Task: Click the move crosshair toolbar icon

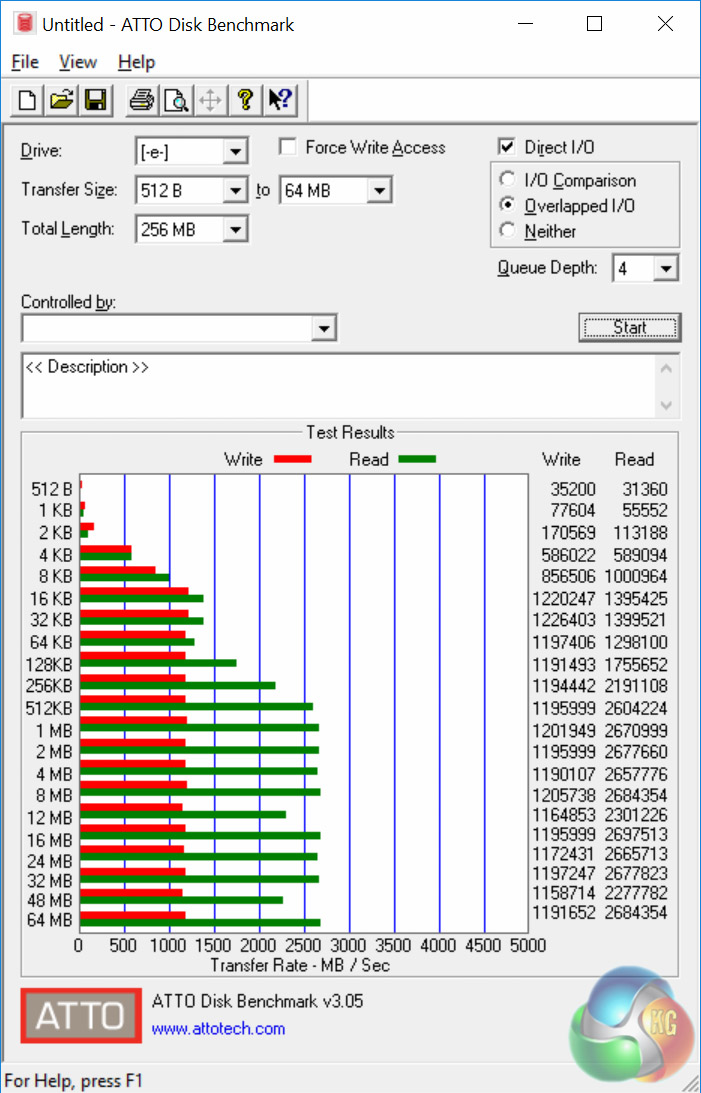Action: (210, 100)
